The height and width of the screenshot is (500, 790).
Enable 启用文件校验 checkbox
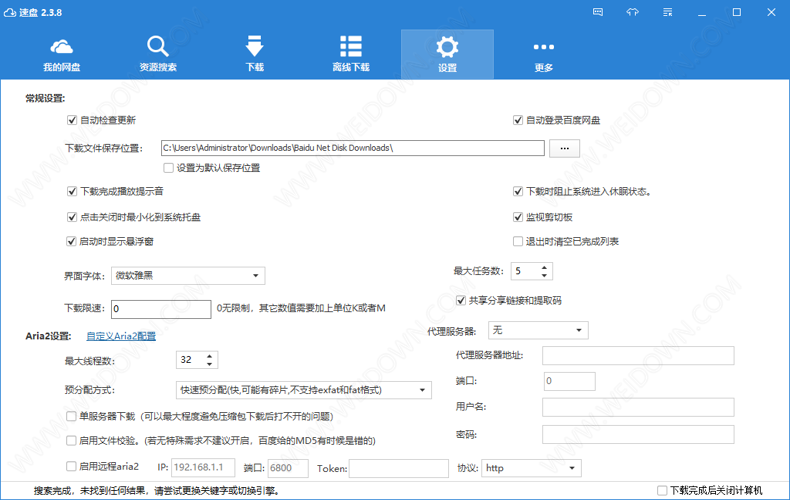coord(72,441)
